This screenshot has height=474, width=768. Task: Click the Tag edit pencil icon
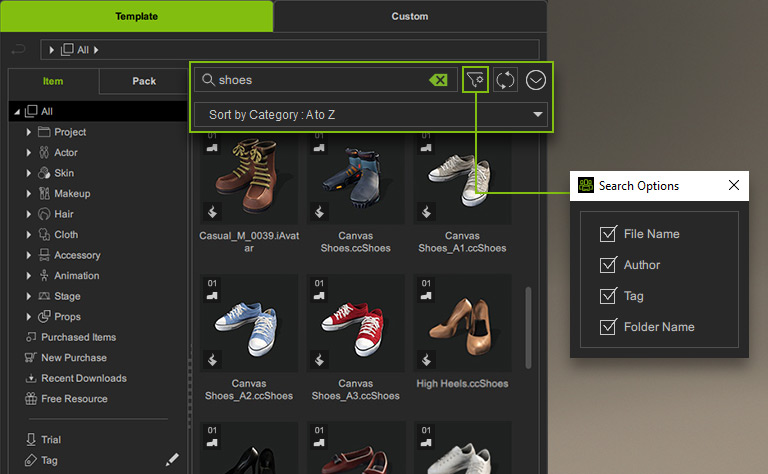172,460
